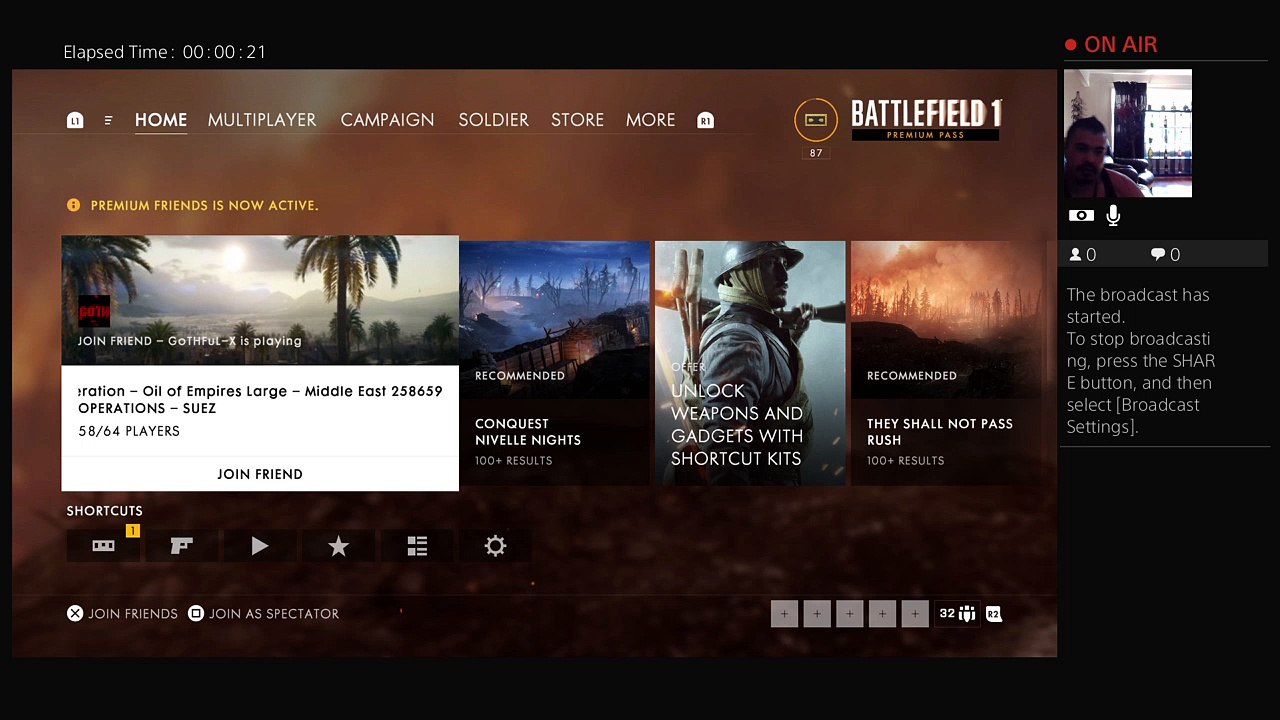Switch to the MORE tab
1280x720 pixels.
pos(650,120)
